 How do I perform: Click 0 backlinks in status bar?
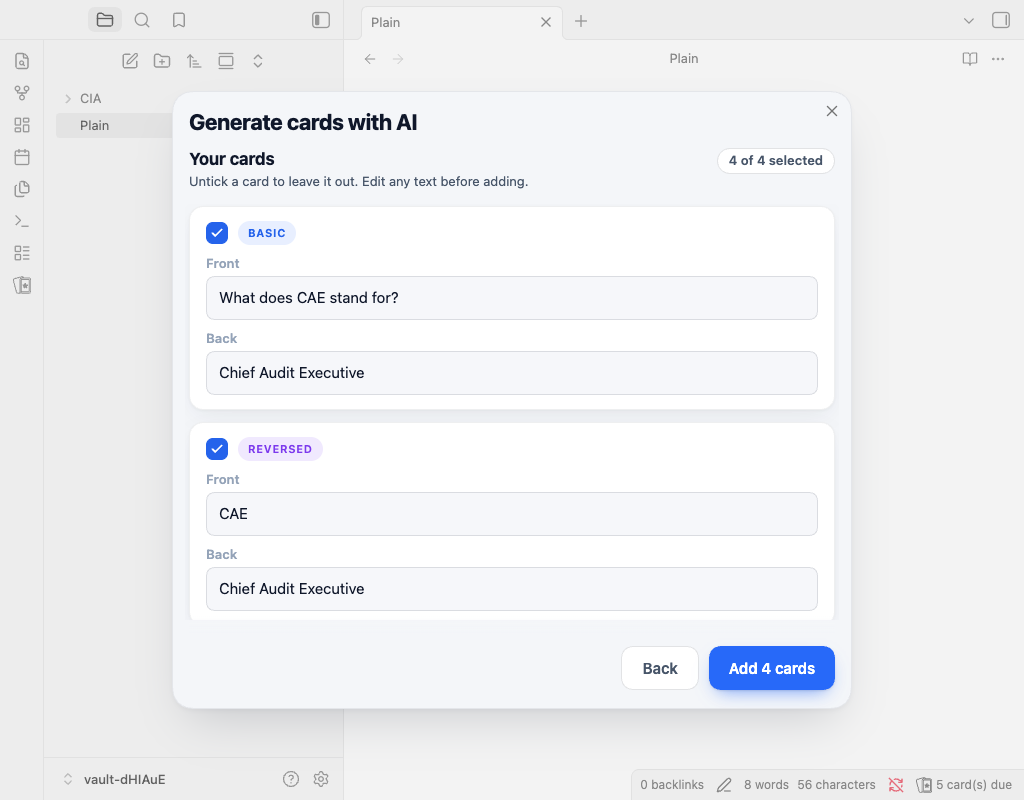672,784
